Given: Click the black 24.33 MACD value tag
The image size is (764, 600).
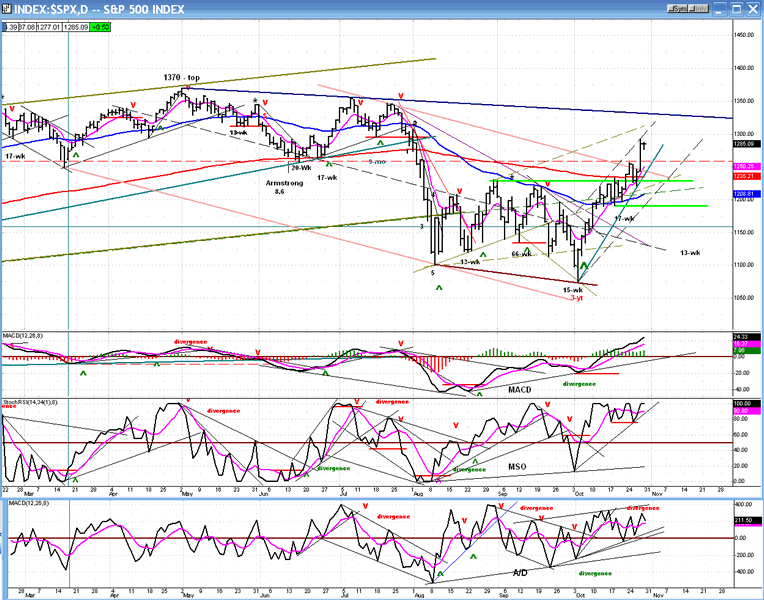Looking at the screenshot, I should (x=746, y=337).
